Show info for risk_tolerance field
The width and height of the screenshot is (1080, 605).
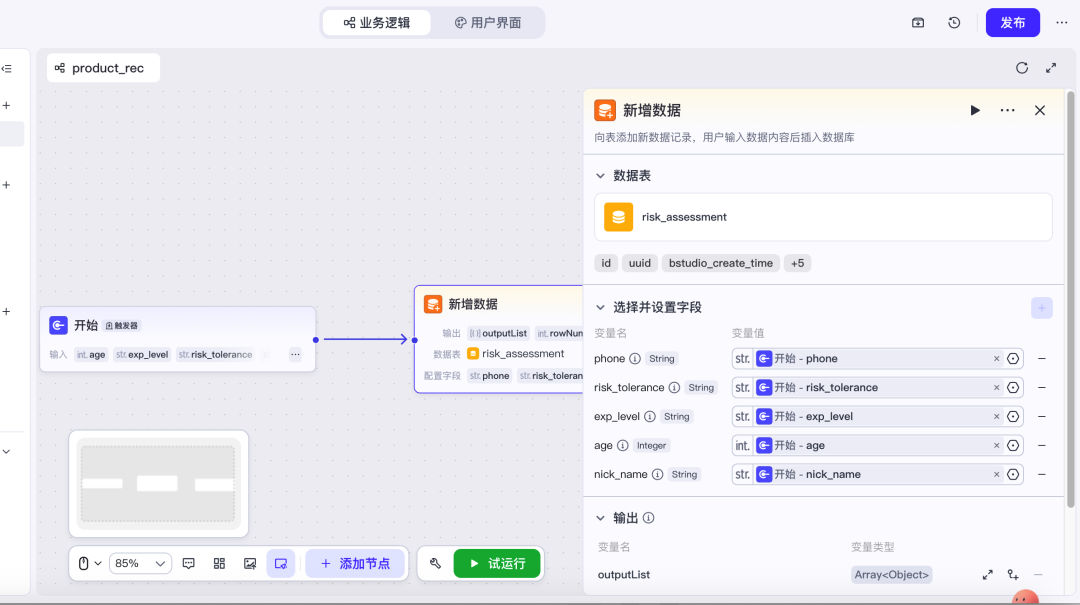(674, 387)
